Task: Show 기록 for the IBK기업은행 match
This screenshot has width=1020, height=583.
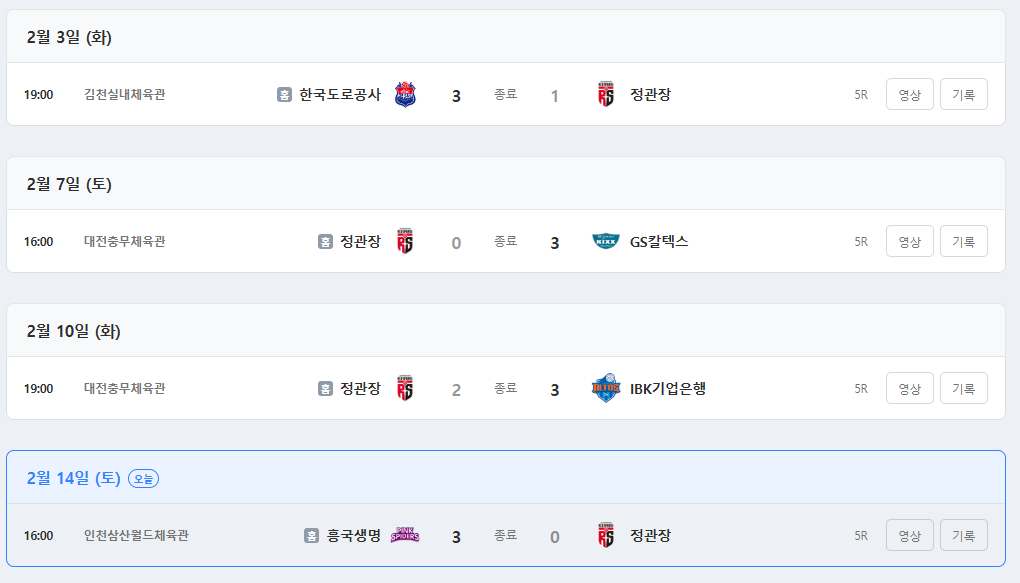Action: [x=963, y=388]
